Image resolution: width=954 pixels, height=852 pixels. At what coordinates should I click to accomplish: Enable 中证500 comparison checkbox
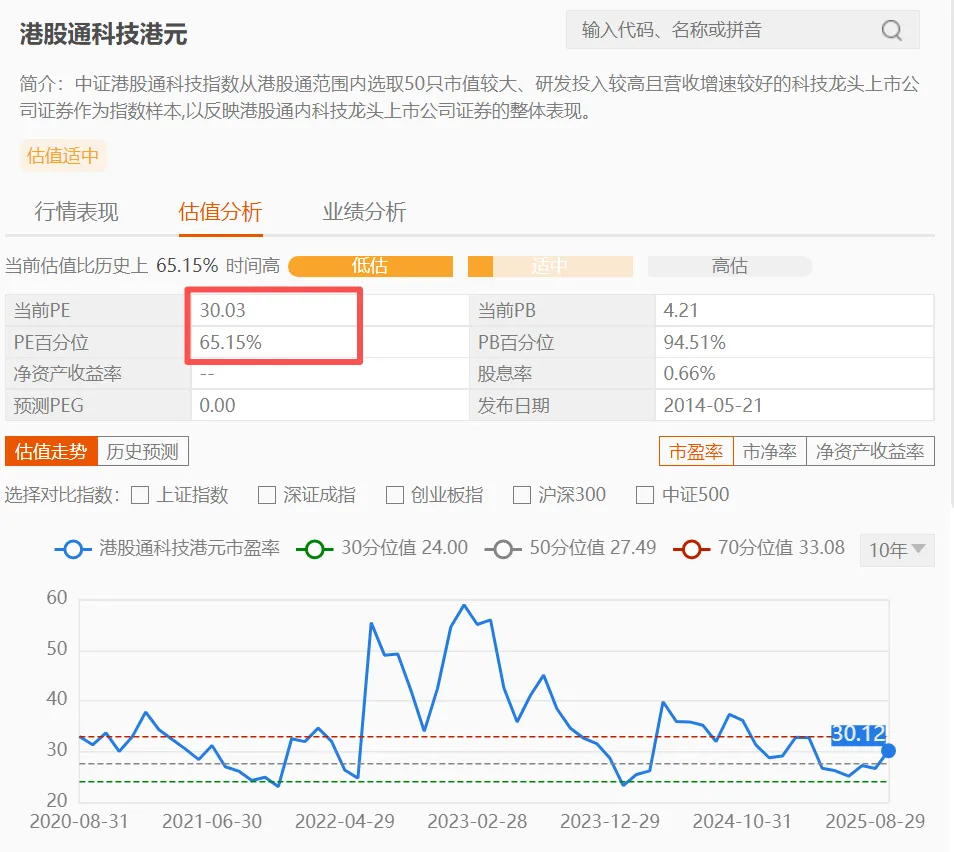coord(645,495)
